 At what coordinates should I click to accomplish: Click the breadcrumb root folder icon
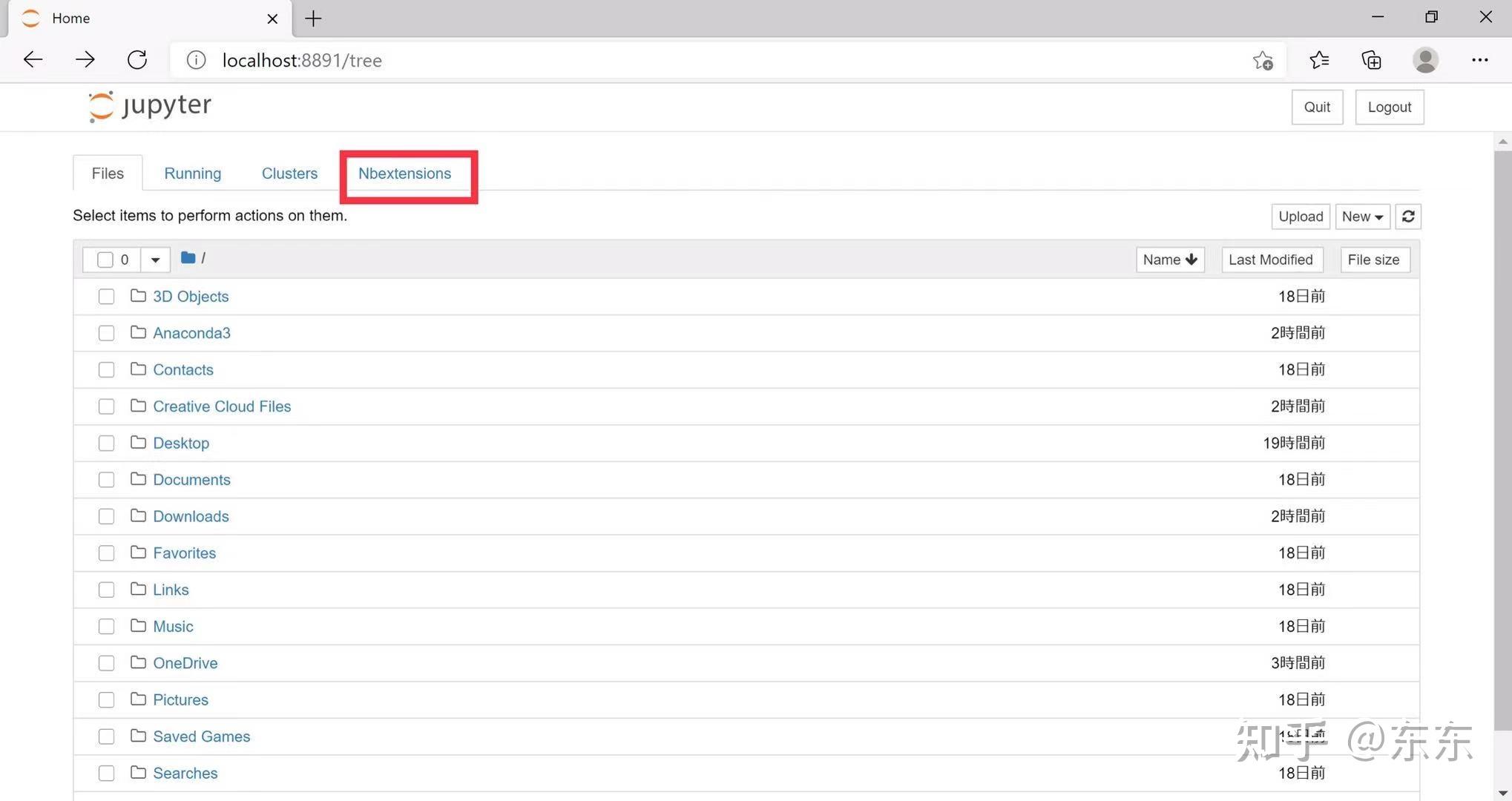tap(188, 257)
